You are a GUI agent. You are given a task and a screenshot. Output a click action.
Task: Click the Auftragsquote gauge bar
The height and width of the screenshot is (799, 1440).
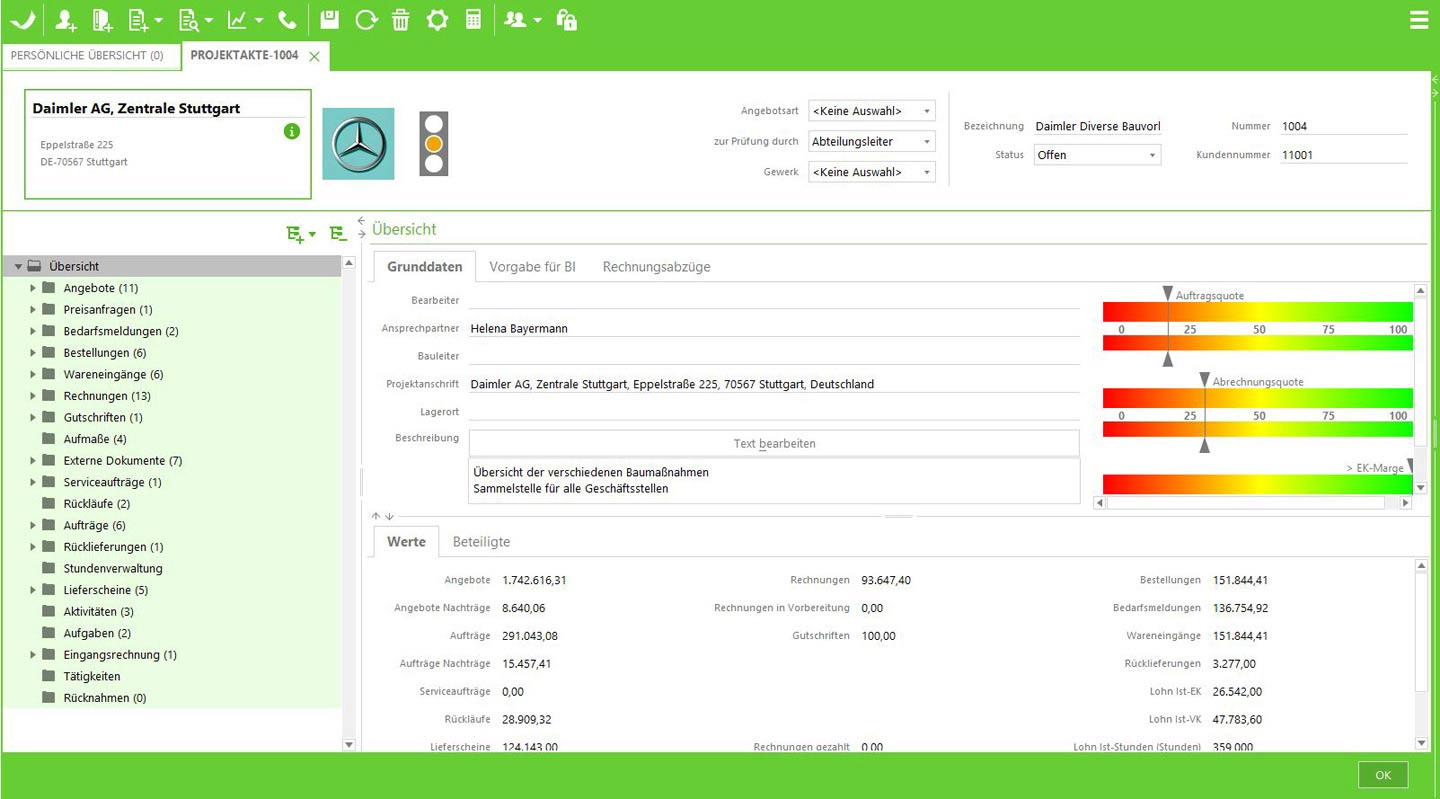pos(1258,327)
